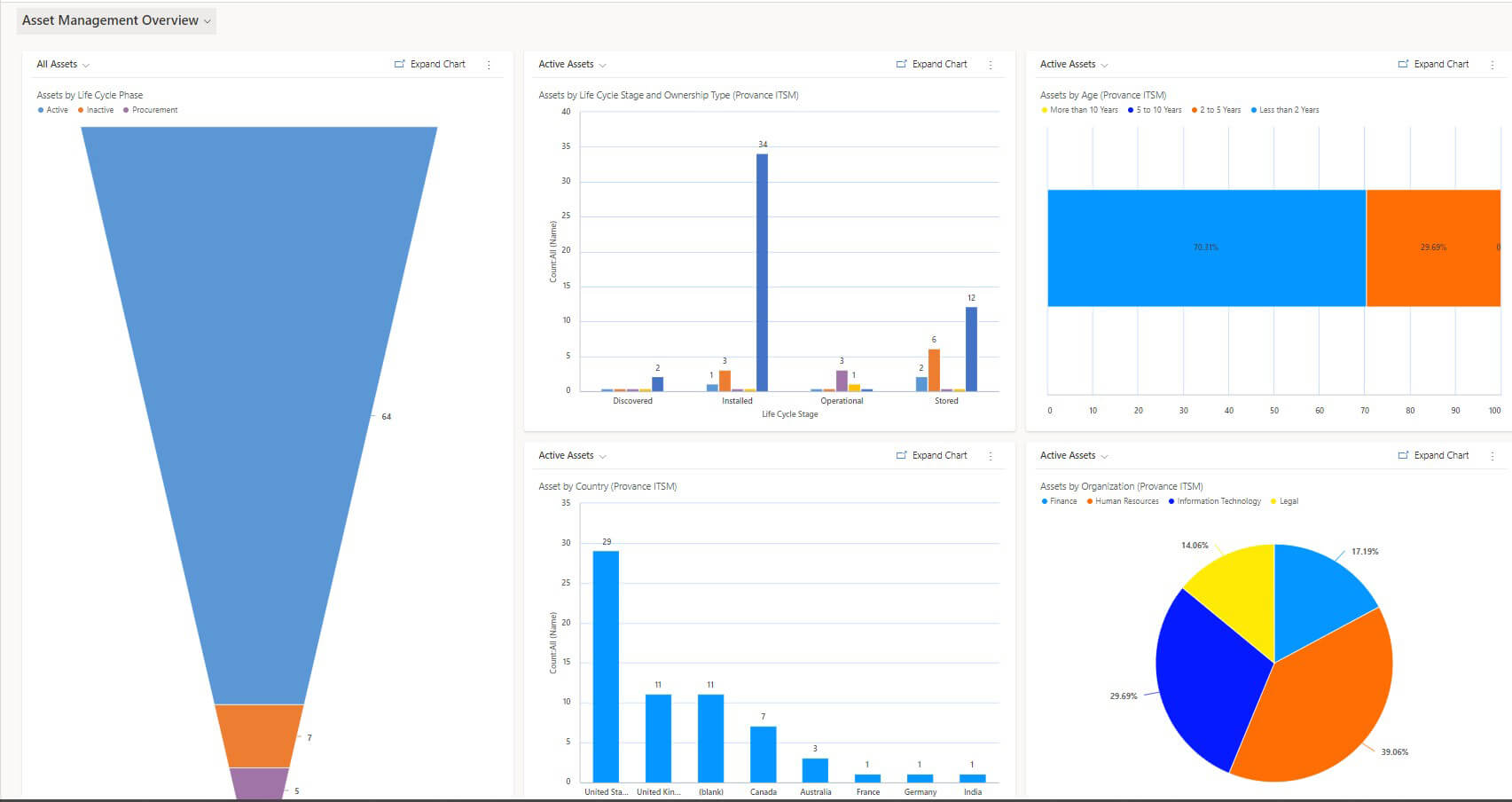Open Active Assets dropdown on Assets by Organization chart

[1074, 456]
